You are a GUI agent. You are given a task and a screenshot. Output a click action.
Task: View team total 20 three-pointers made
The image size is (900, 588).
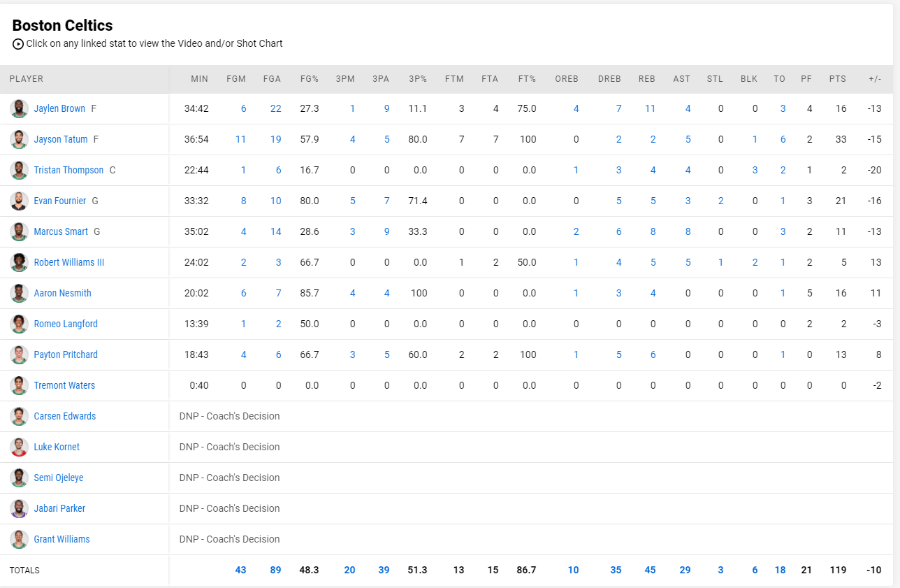coord(350,570)
